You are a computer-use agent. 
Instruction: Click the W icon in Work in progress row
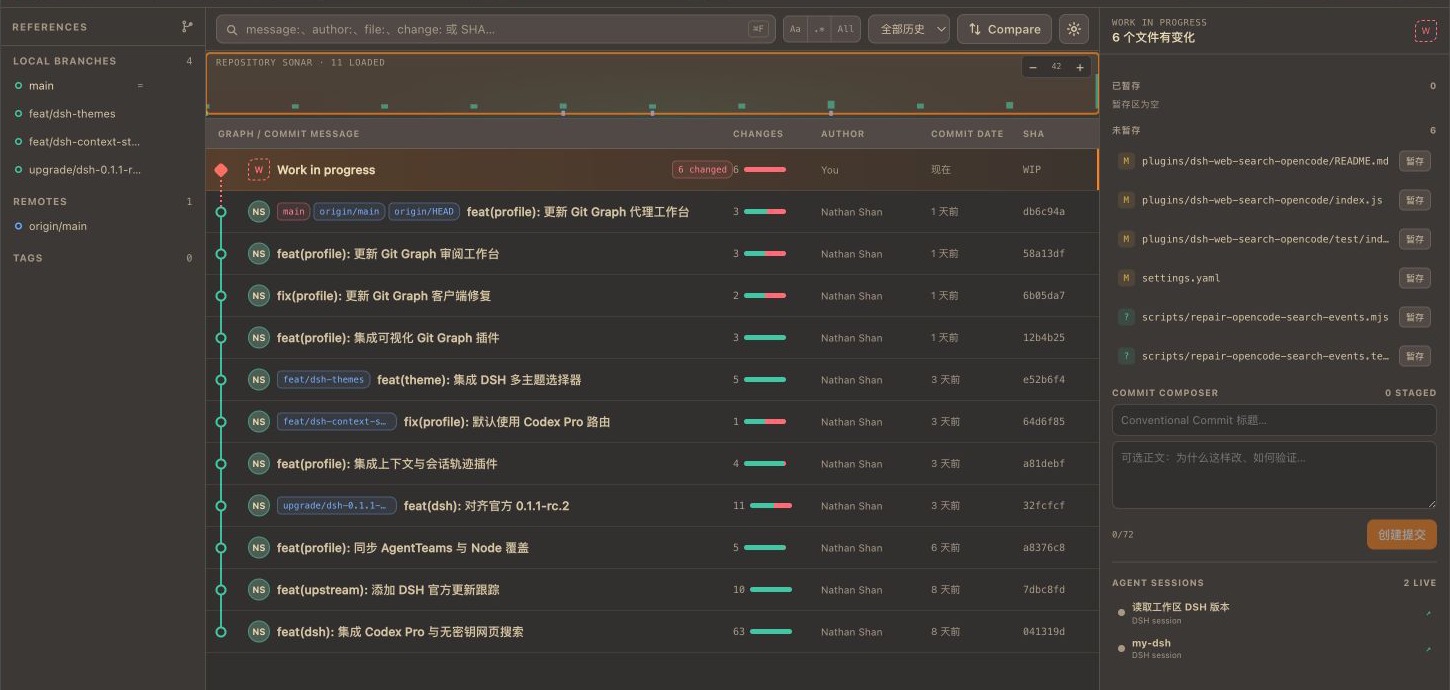[x=259, y=170]
